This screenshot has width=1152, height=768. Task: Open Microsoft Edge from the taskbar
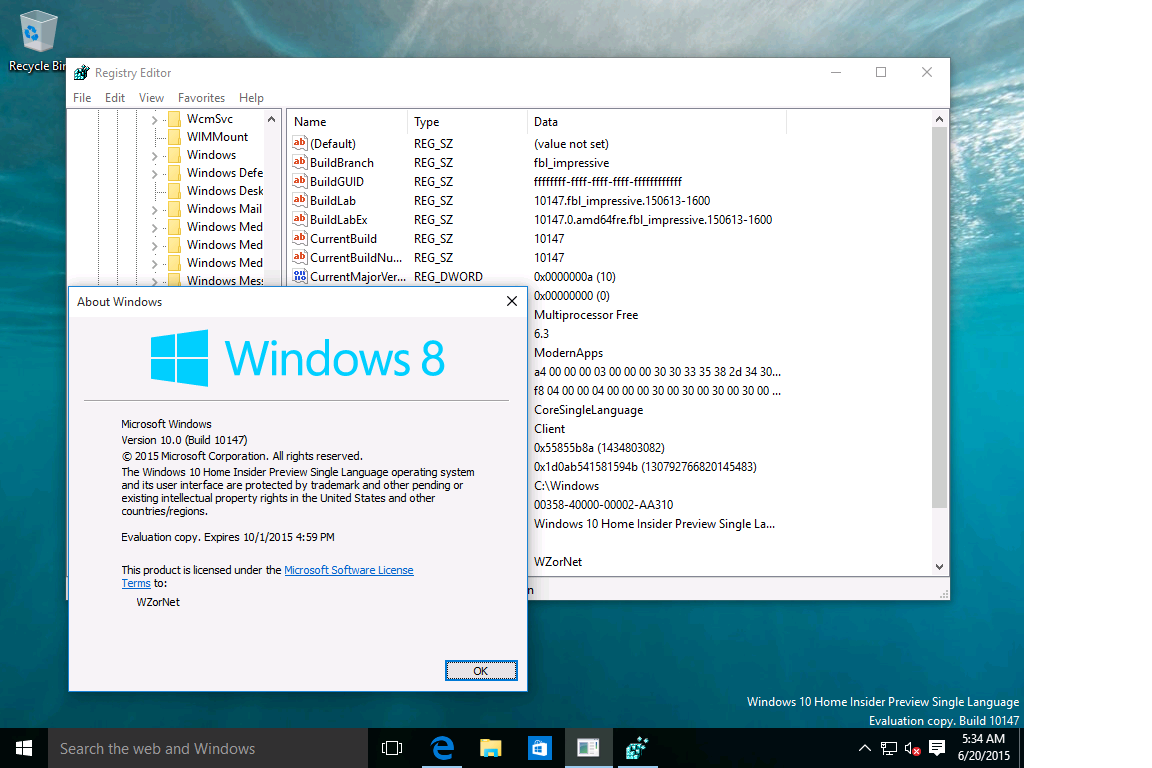point(441,747)
